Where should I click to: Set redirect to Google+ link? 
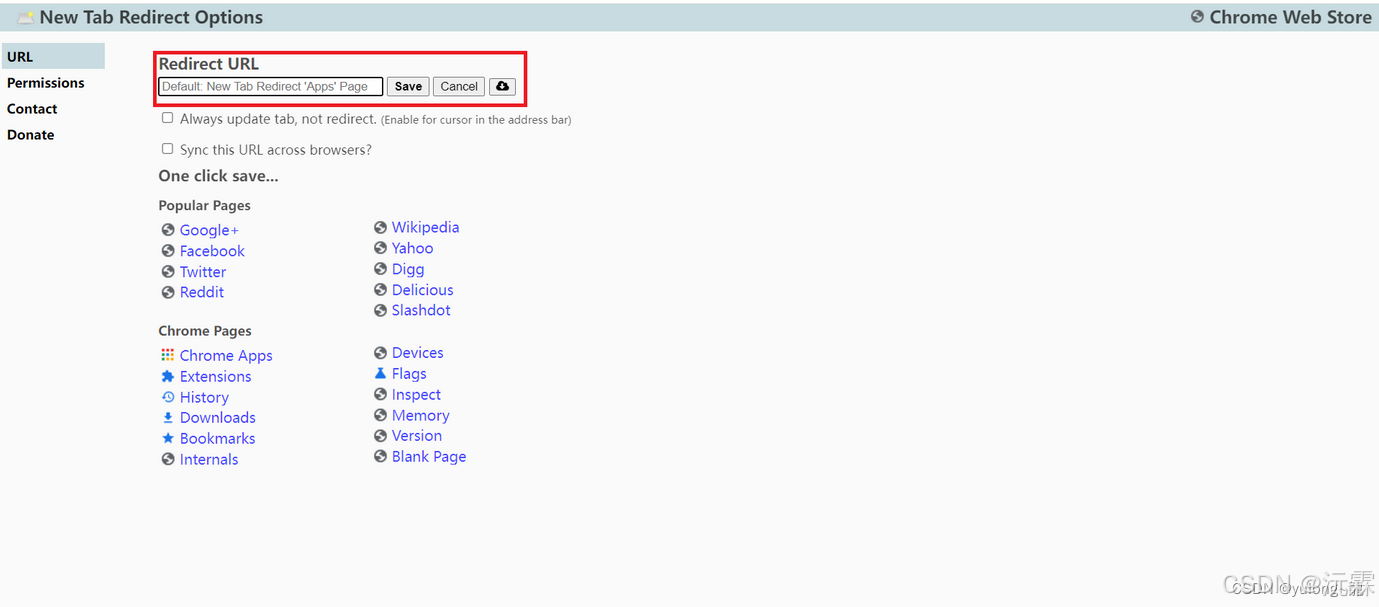209,230
